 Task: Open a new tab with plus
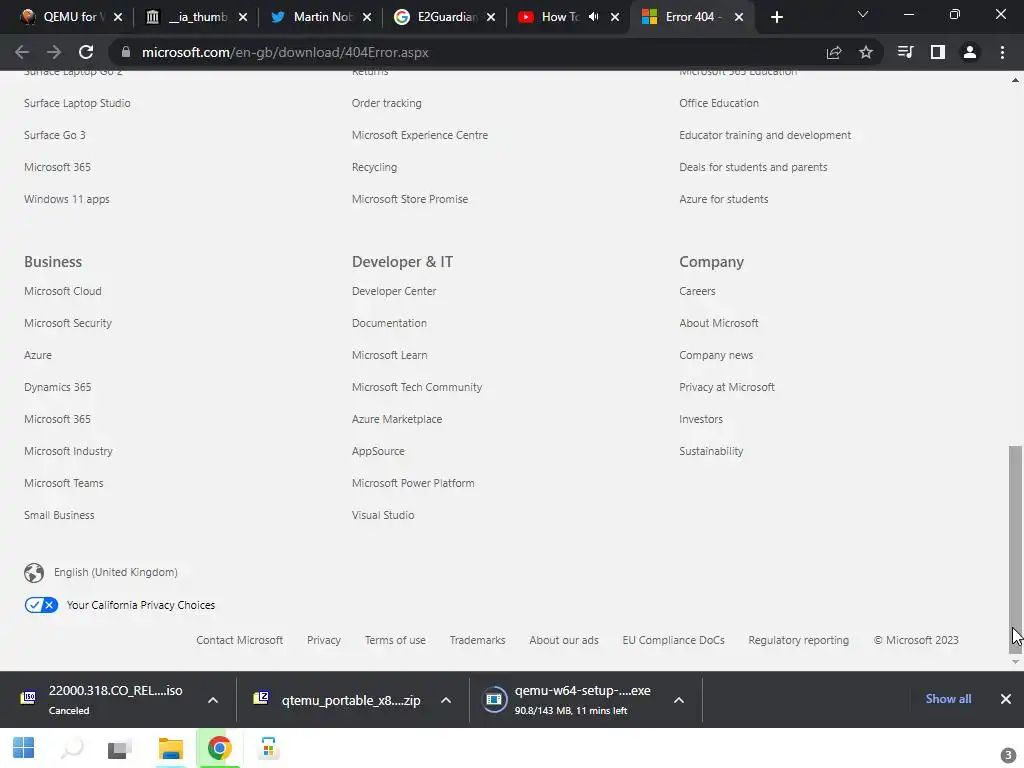click(x=776, y=18)
